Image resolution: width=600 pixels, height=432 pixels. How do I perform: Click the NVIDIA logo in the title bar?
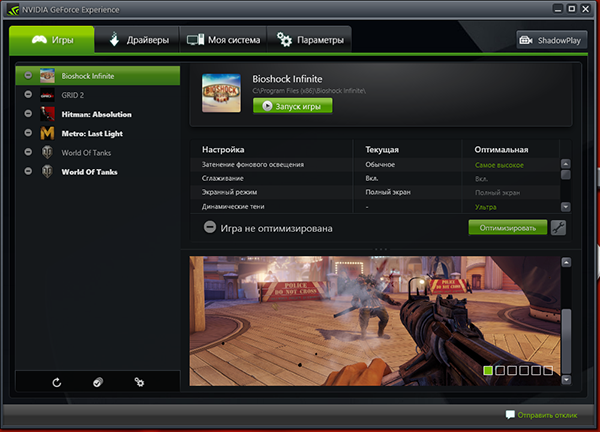click(13, 9)
